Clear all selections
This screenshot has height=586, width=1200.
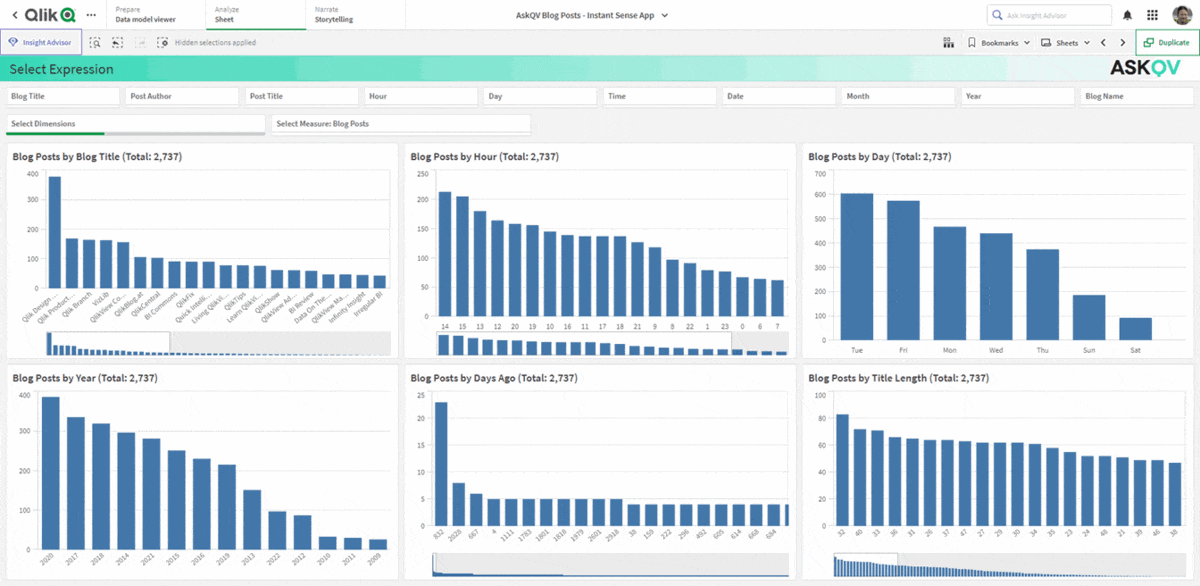pyautogui.click(x=162, y=43)
